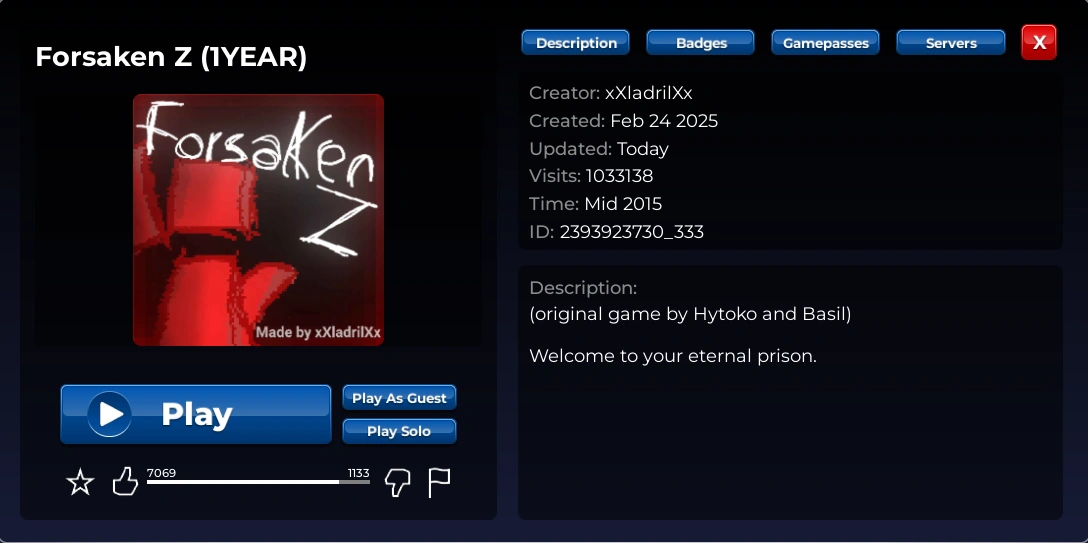Switch to the Description tab
This screenshot has width=1088, height=543.
[x=575, y=42]
